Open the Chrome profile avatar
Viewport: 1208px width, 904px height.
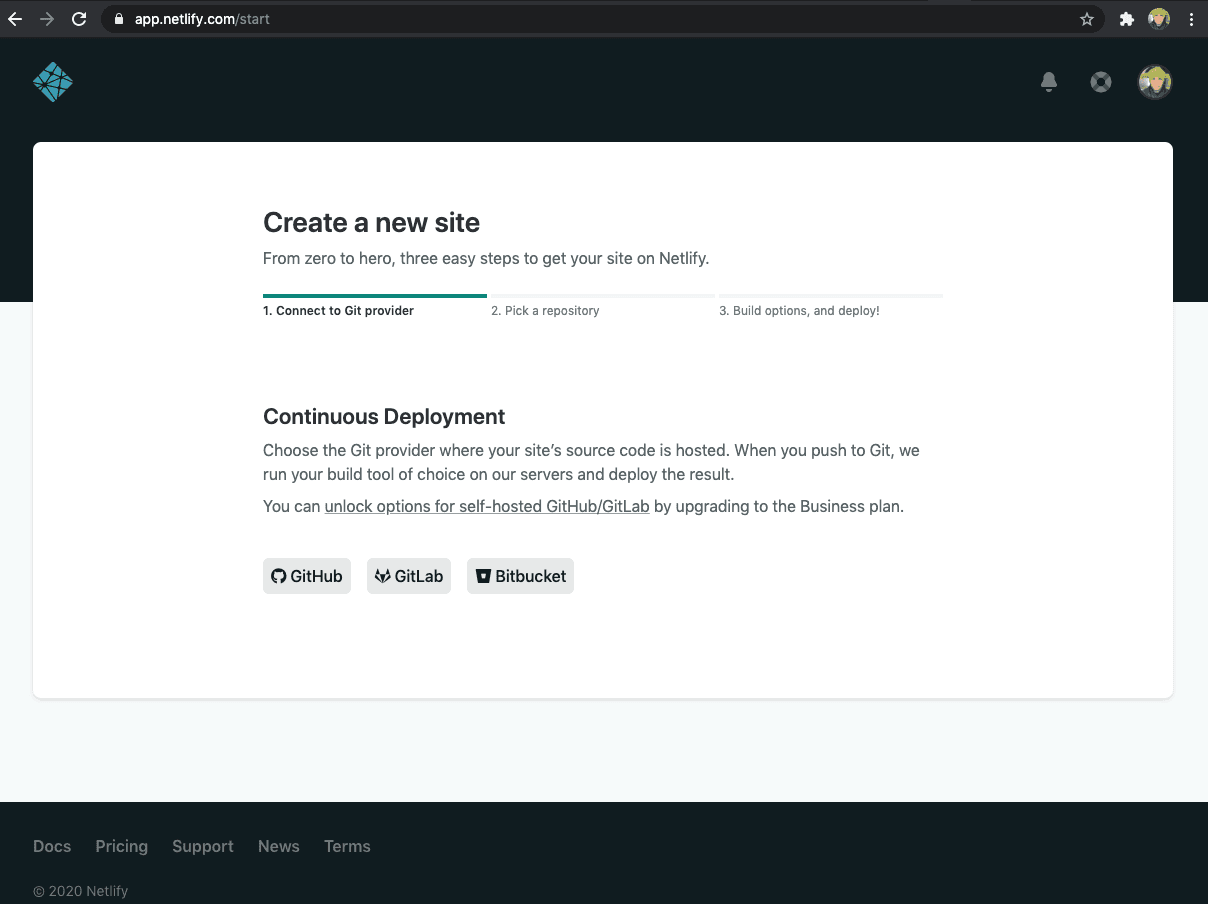click(x=1159, y=19)
